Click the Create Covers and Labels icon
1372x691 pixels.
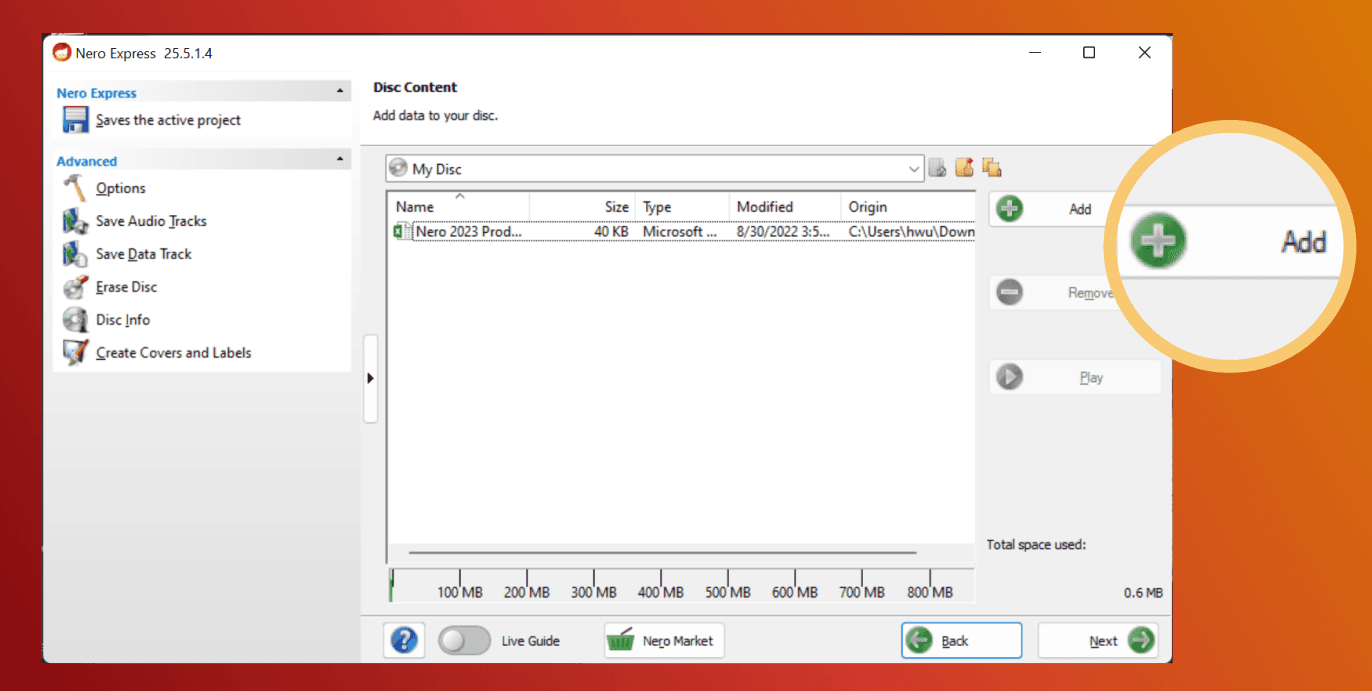tap(75, 353)
